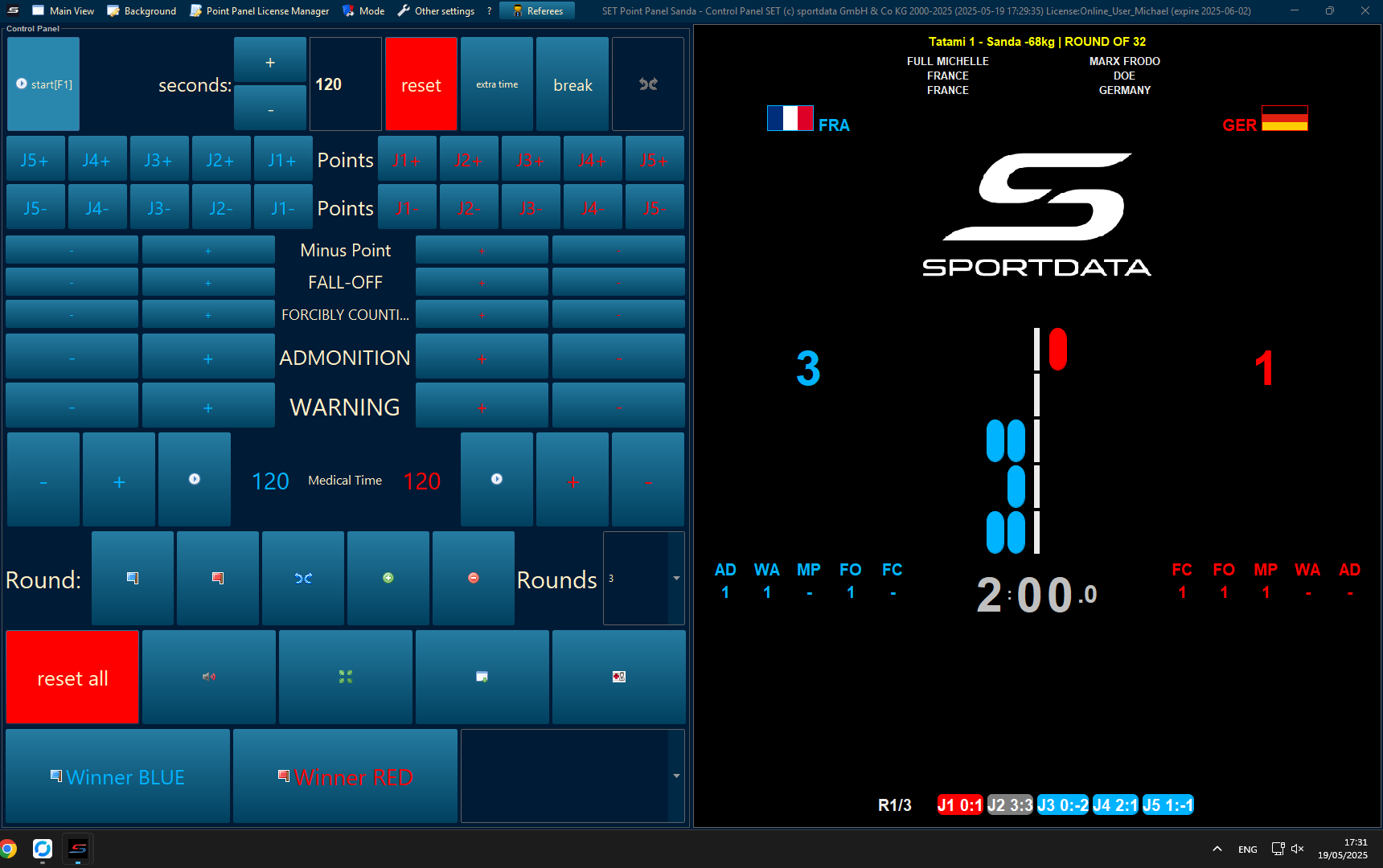The image size is (1383, 868).
Task: Start red medical time play icon
Action: pos(497,480)
